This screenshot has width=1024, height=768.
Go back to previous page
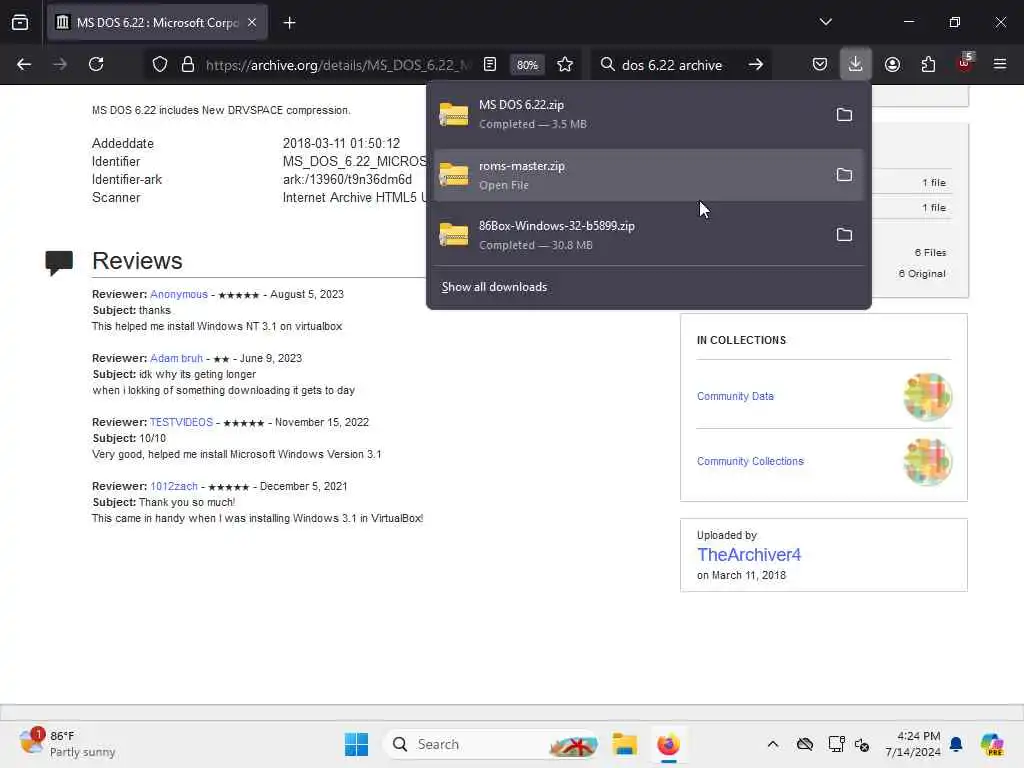[24, 64]
